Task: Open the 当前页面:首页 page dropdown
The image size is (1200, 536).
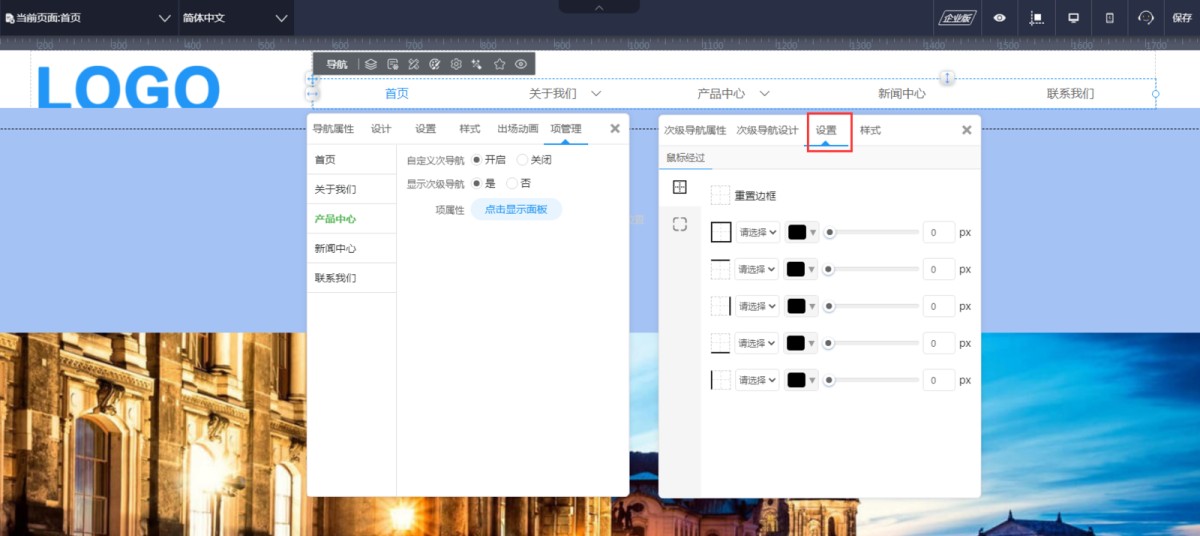Action: click(89, 18)
